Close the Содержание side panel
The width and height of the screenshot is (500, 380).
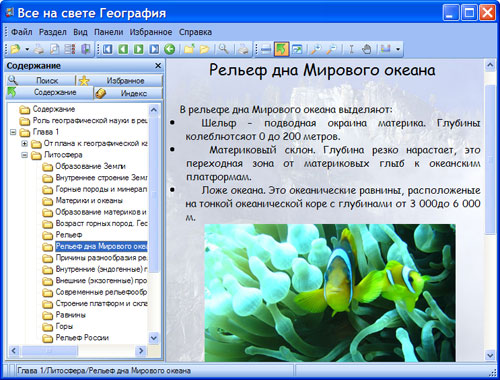click(158, 66)
